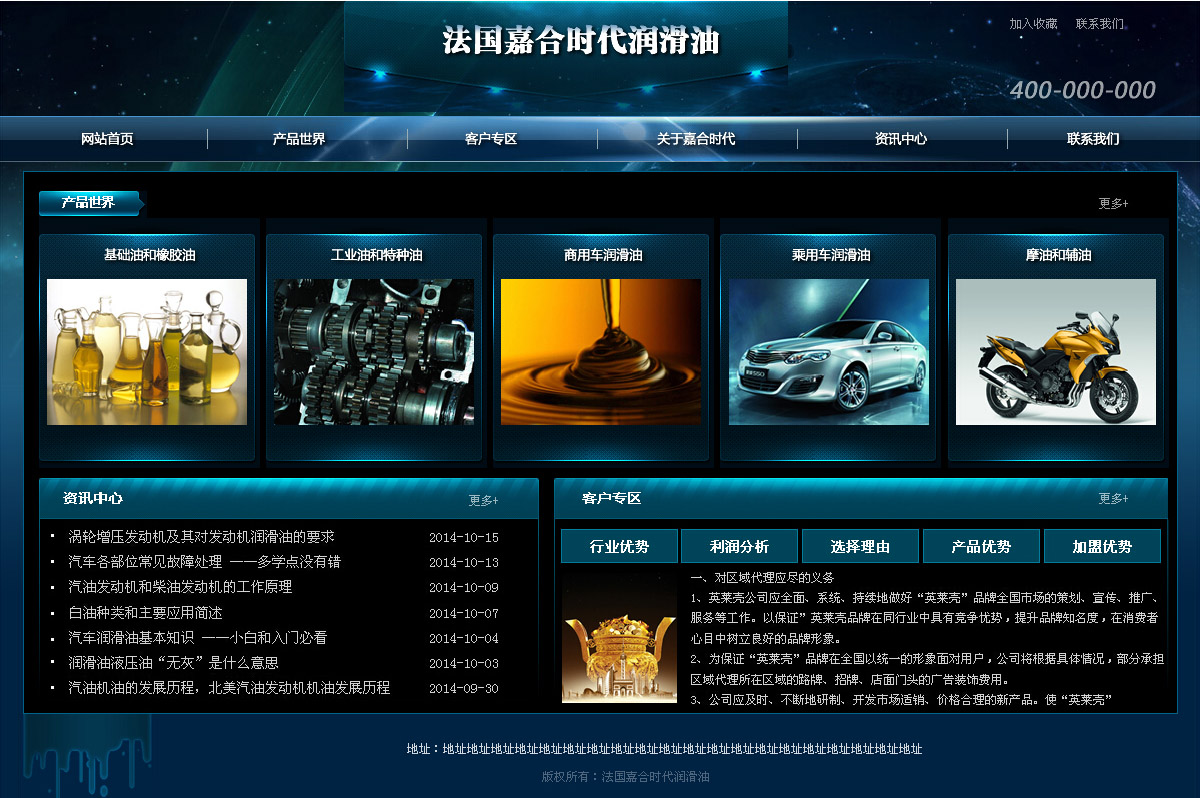Select 关于嘉合时代 in the main navigation

(696, 139)
